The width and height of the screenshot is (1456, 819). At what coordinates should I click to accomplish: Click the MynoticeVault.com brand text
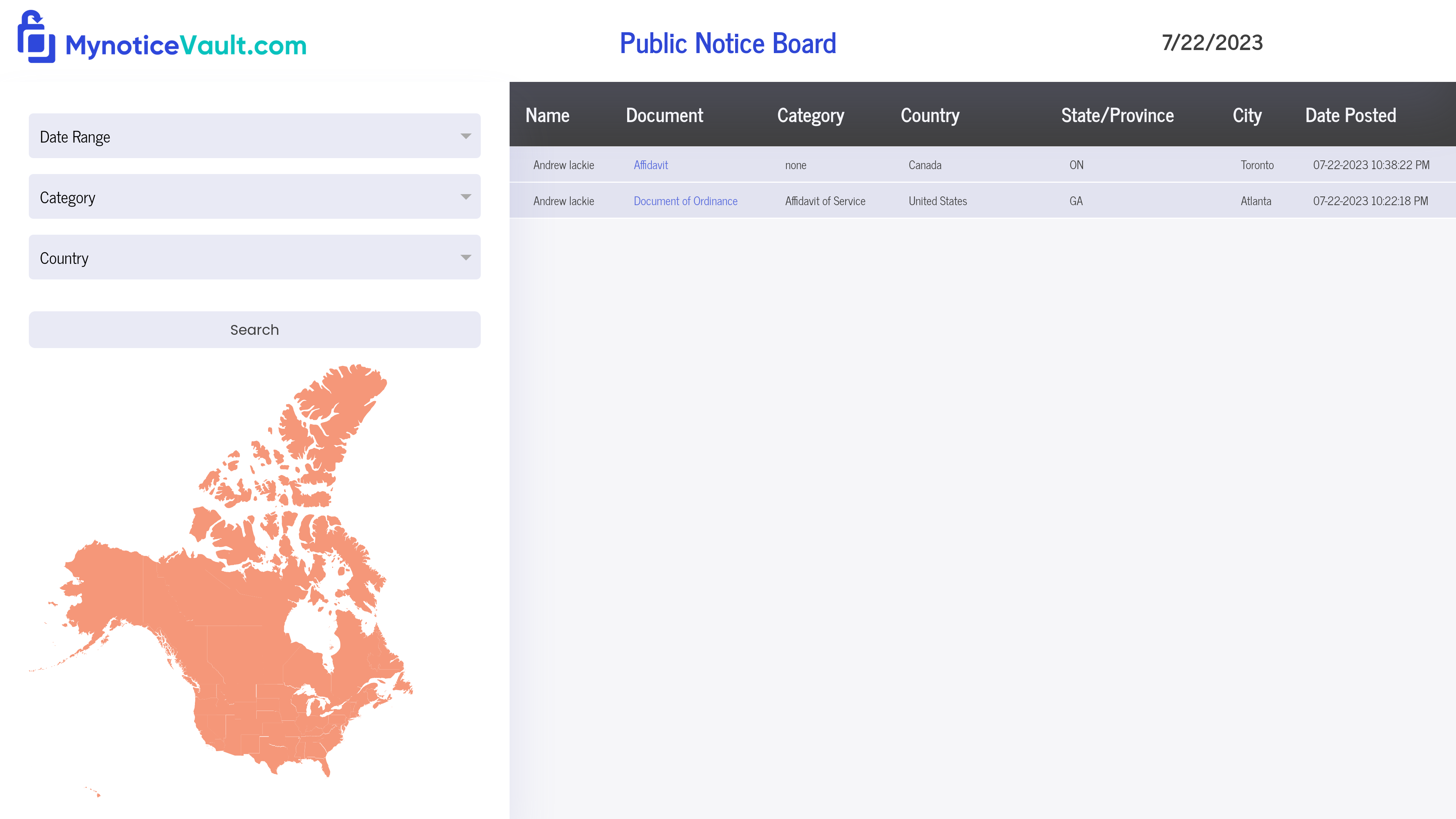[186, 46]
